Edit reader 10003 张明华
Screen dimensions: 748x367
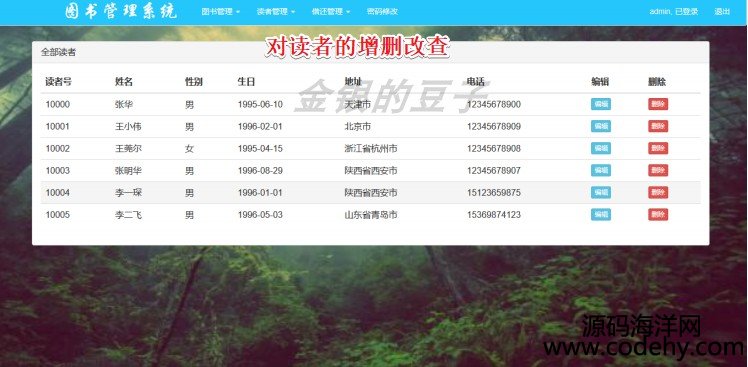(x=601, y=170)
